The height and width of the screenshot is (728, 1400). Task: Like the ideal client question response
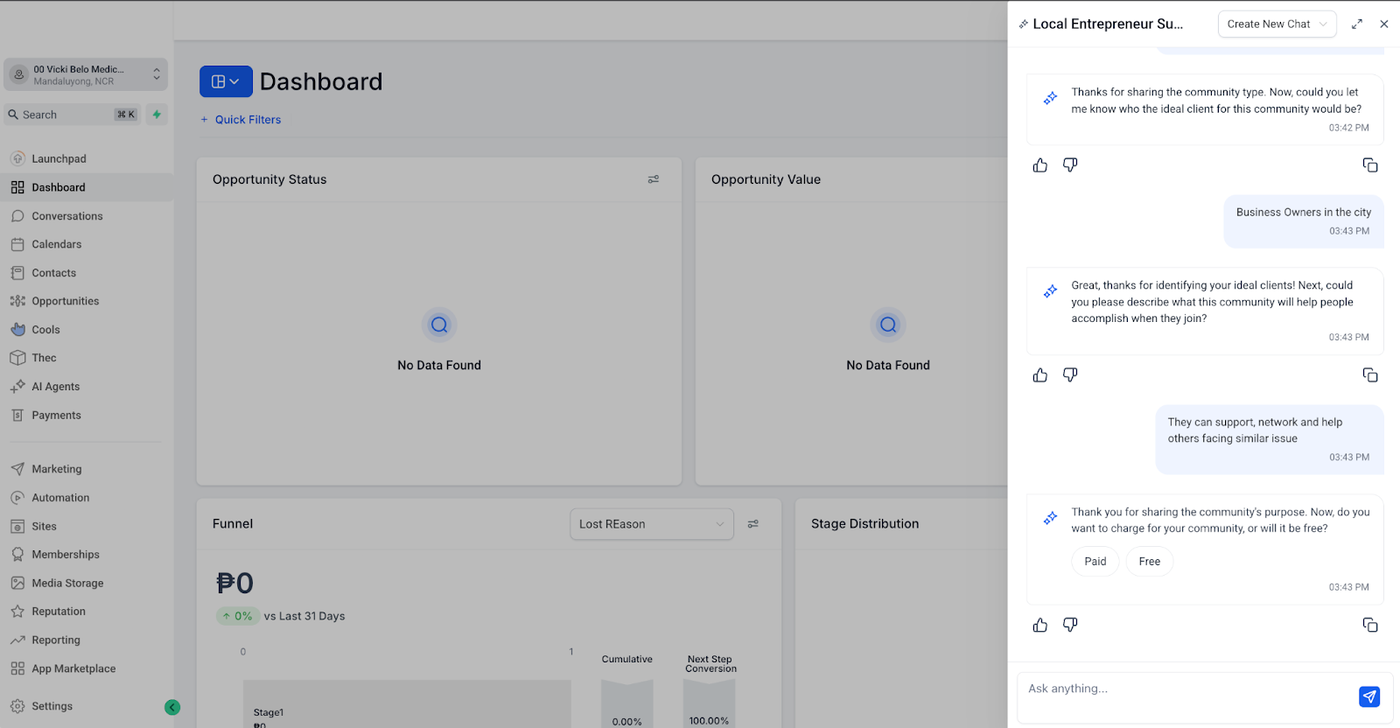click(x=1040, y=165)
